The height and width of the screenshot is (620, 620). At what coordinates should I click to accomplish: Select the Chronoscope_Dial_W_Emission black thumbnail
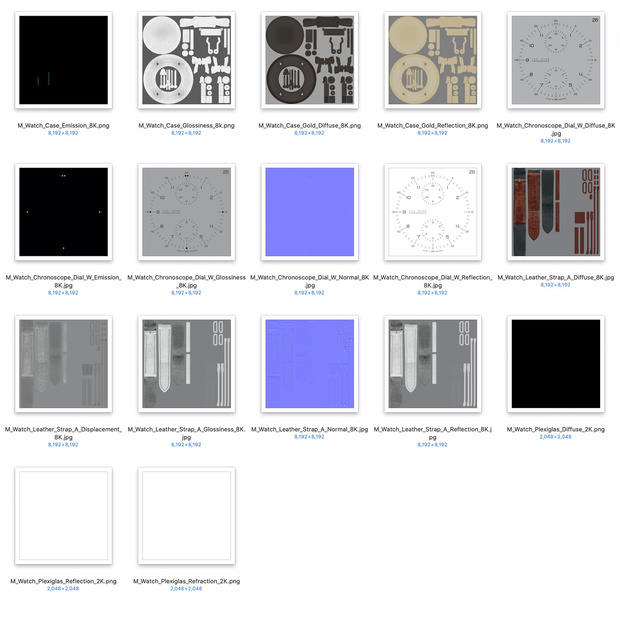pos(63,212)
